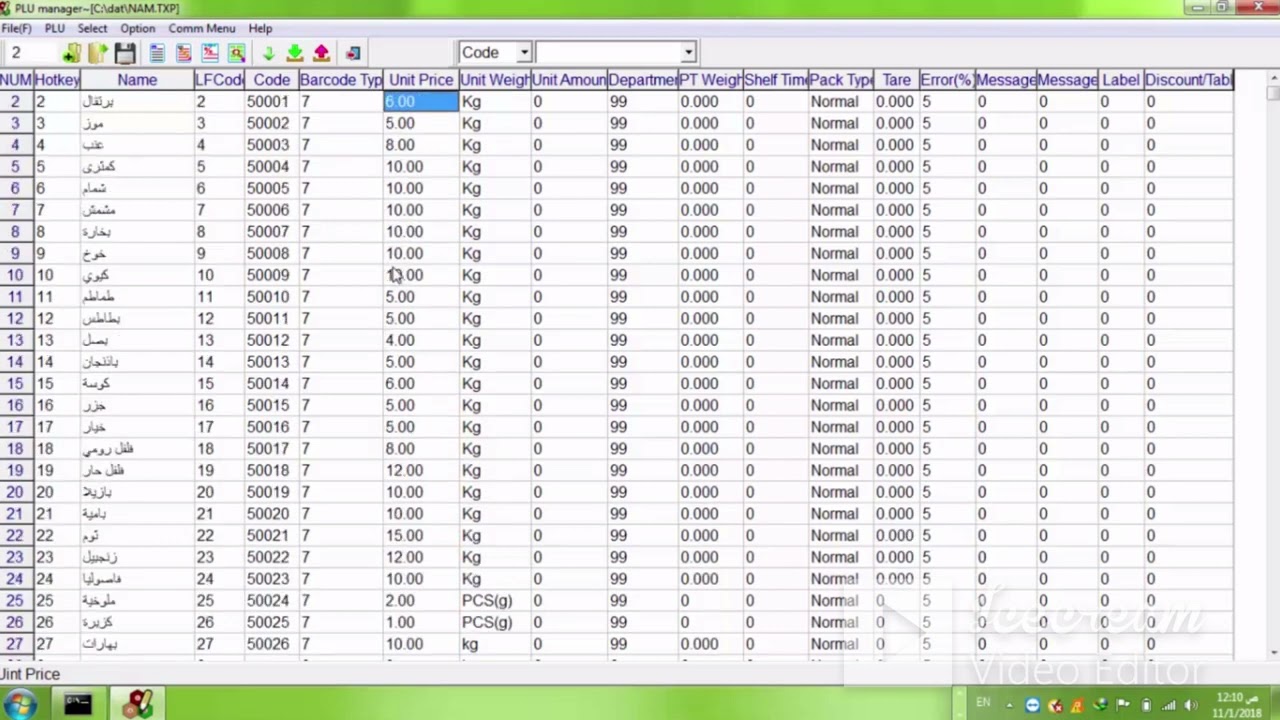The height and width of the screenshot is (720, 1280).
Task: Show hidden tray icons arrow
Action: click(x=1009, y=705)
